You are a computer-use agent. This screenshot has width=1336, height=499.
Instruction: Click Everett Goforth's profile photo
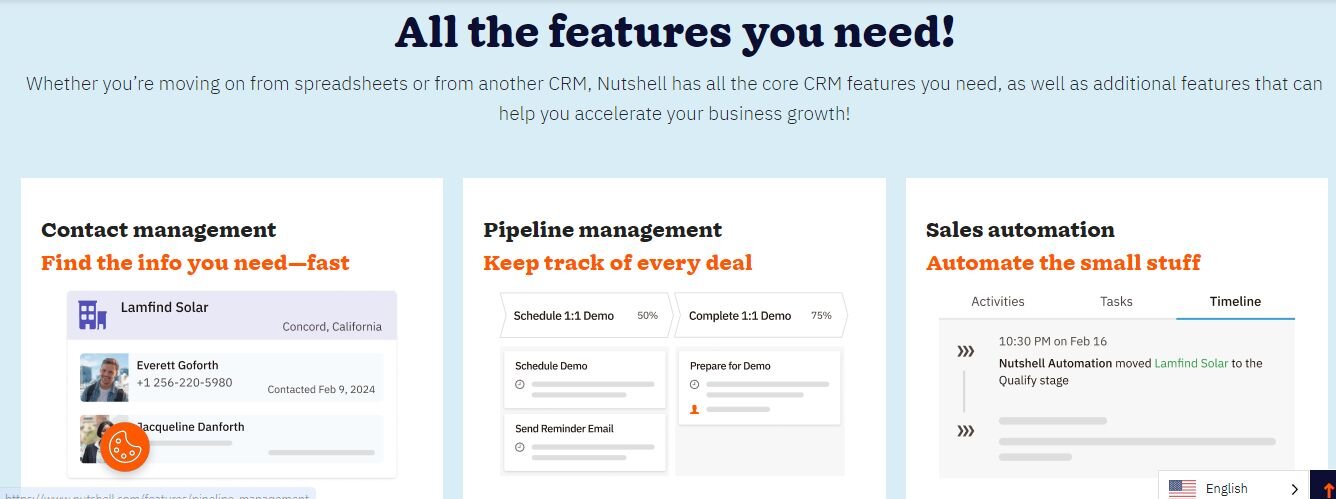click(x=104, y=377)
